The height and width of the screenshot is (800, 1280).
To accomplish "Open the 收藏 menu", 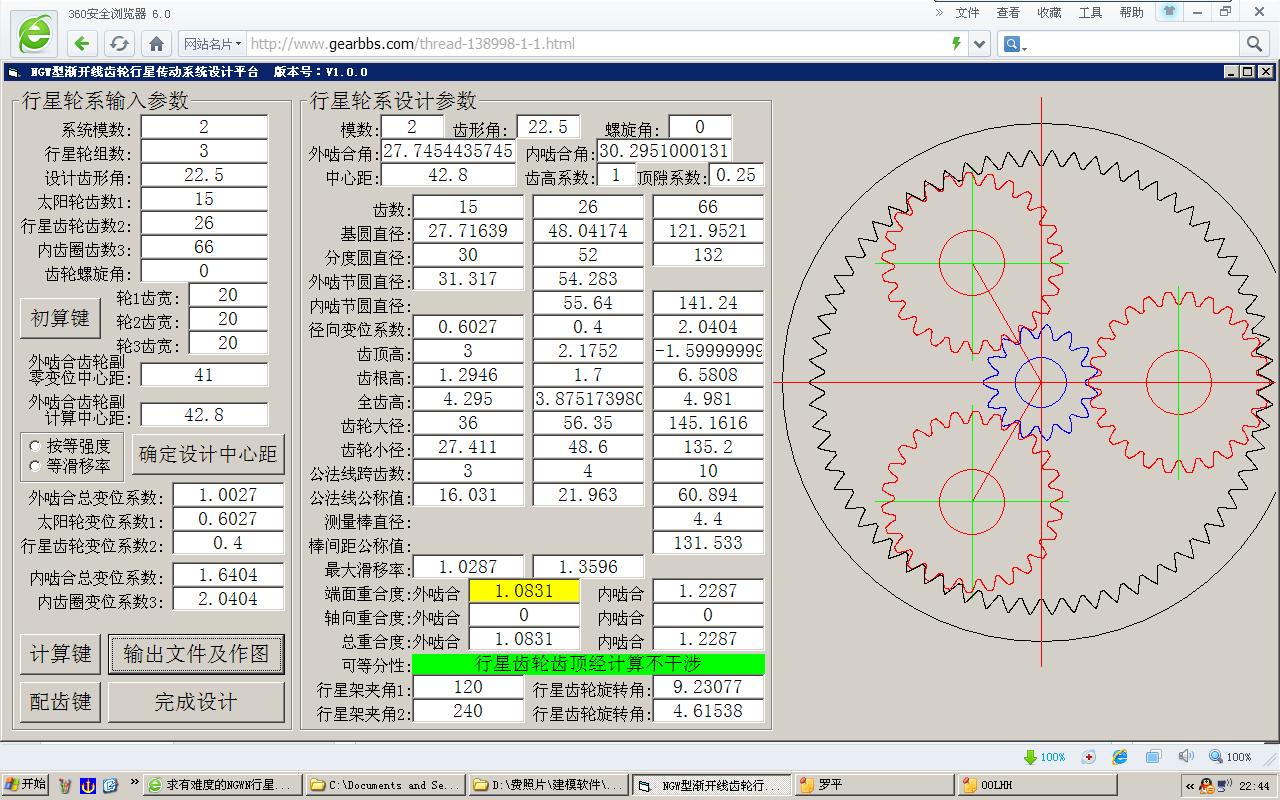I will tap(1049, 12).
